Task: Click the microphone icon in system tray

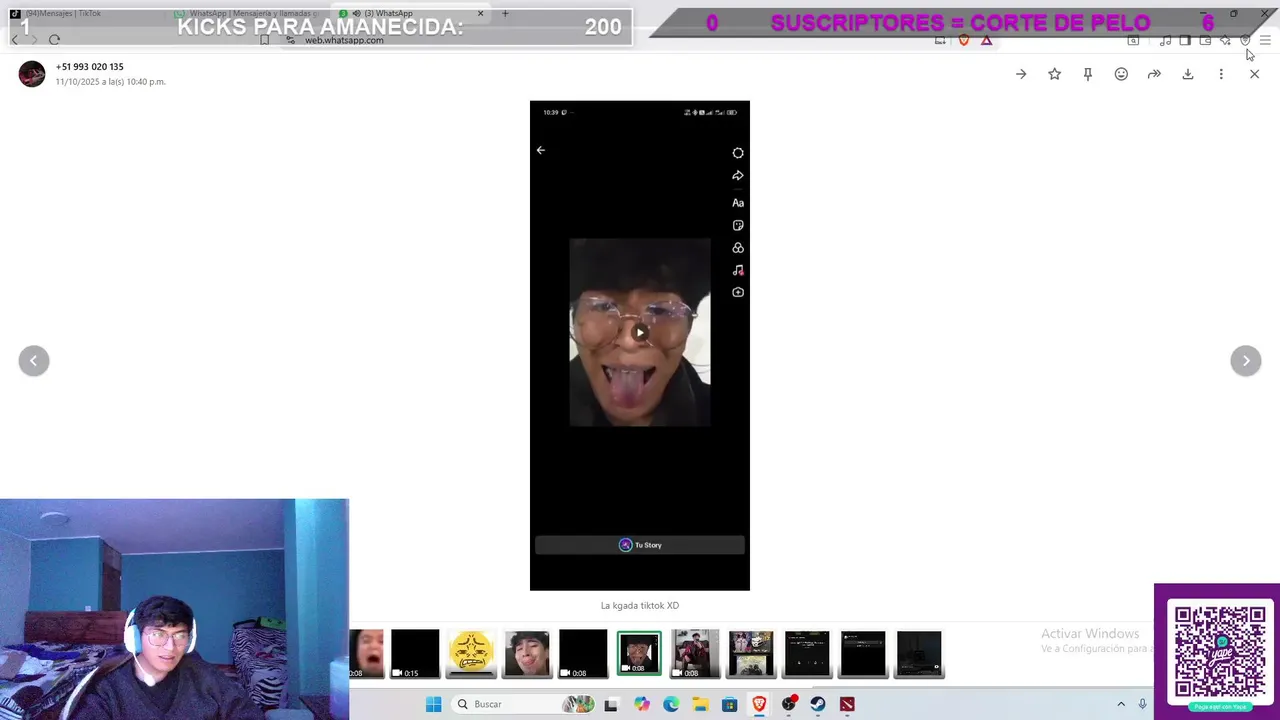Action: (1142, 704)
